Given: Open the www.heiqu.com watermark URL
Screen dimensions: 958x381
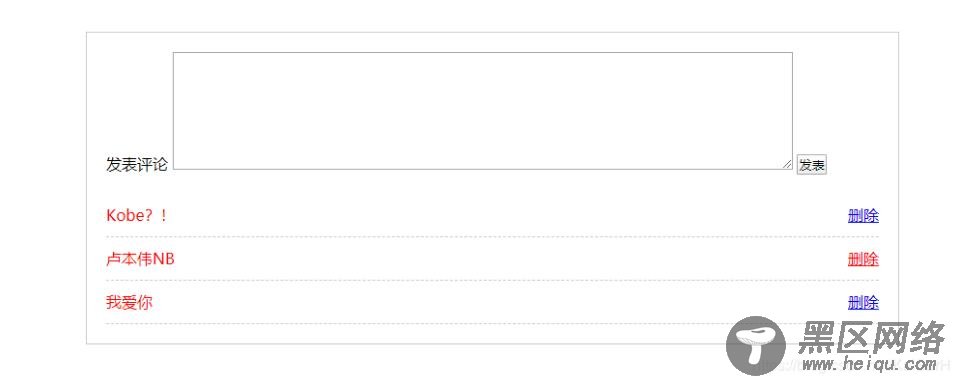Looking at the screenshot, I should pos(868,365).
